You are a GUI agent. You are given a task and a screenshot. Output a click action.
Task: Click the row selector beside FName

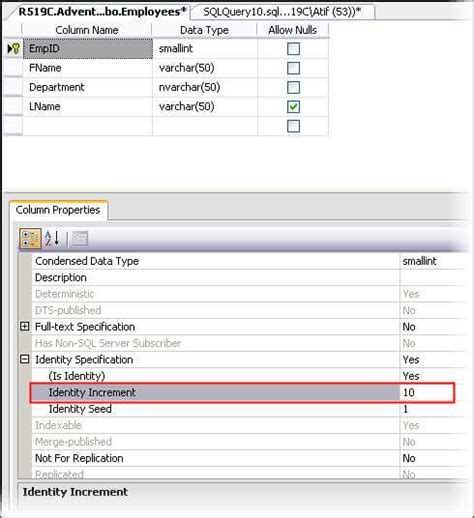pyautogui.click(x=13, y=68)
